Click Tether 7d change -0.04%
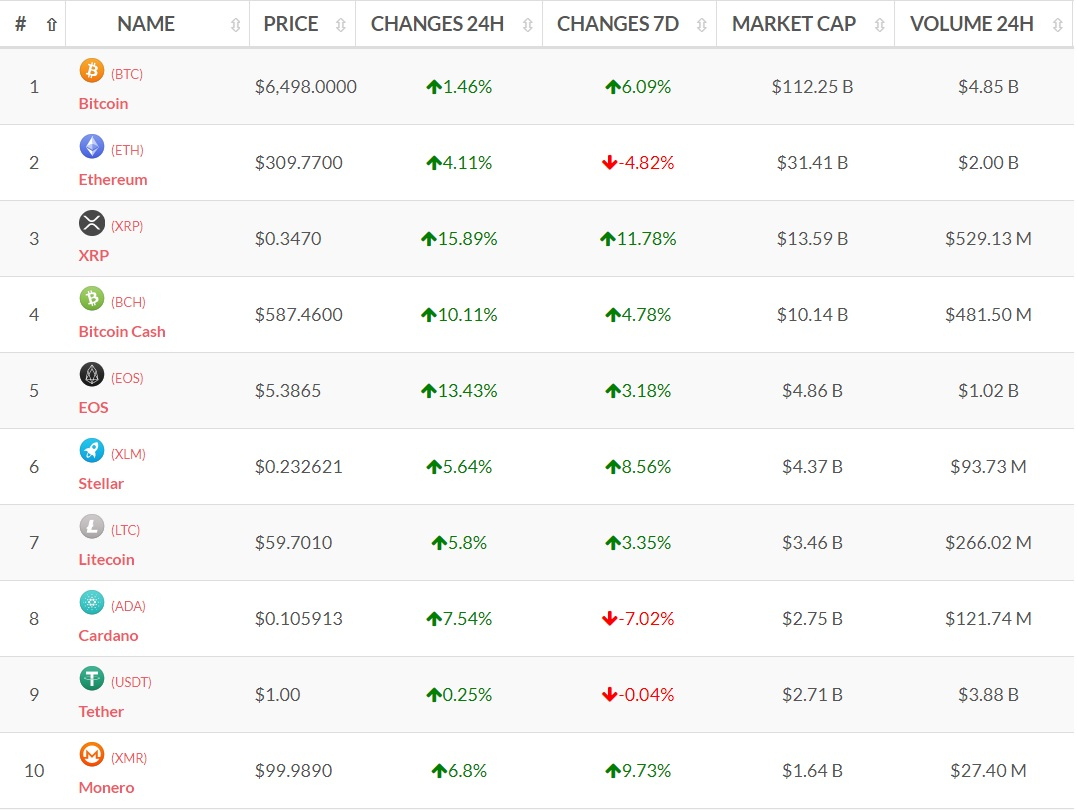1077x810 pixels. pos(638,695)
